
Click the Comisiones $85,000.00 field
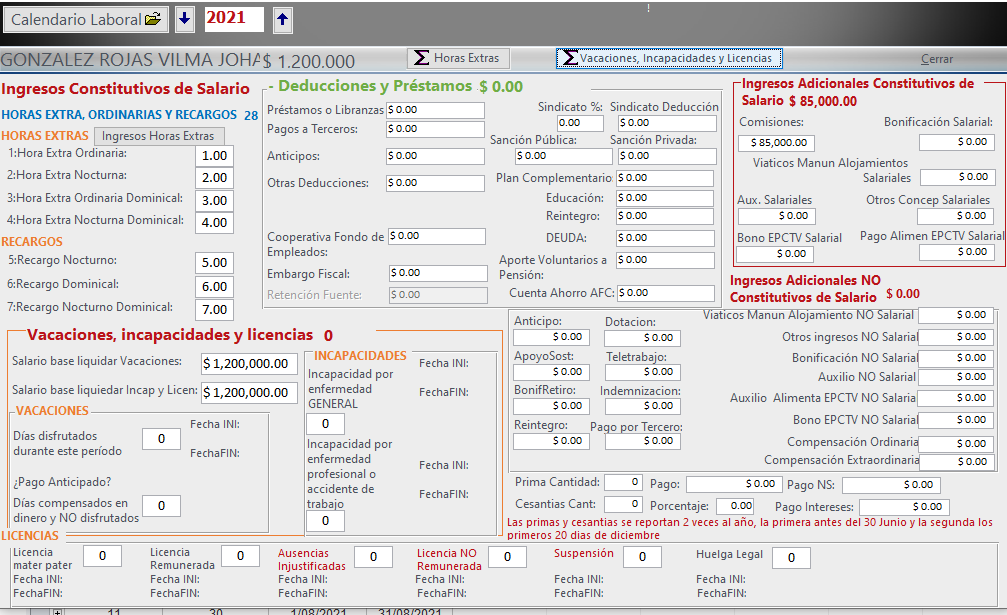click(x=776, y=143)
